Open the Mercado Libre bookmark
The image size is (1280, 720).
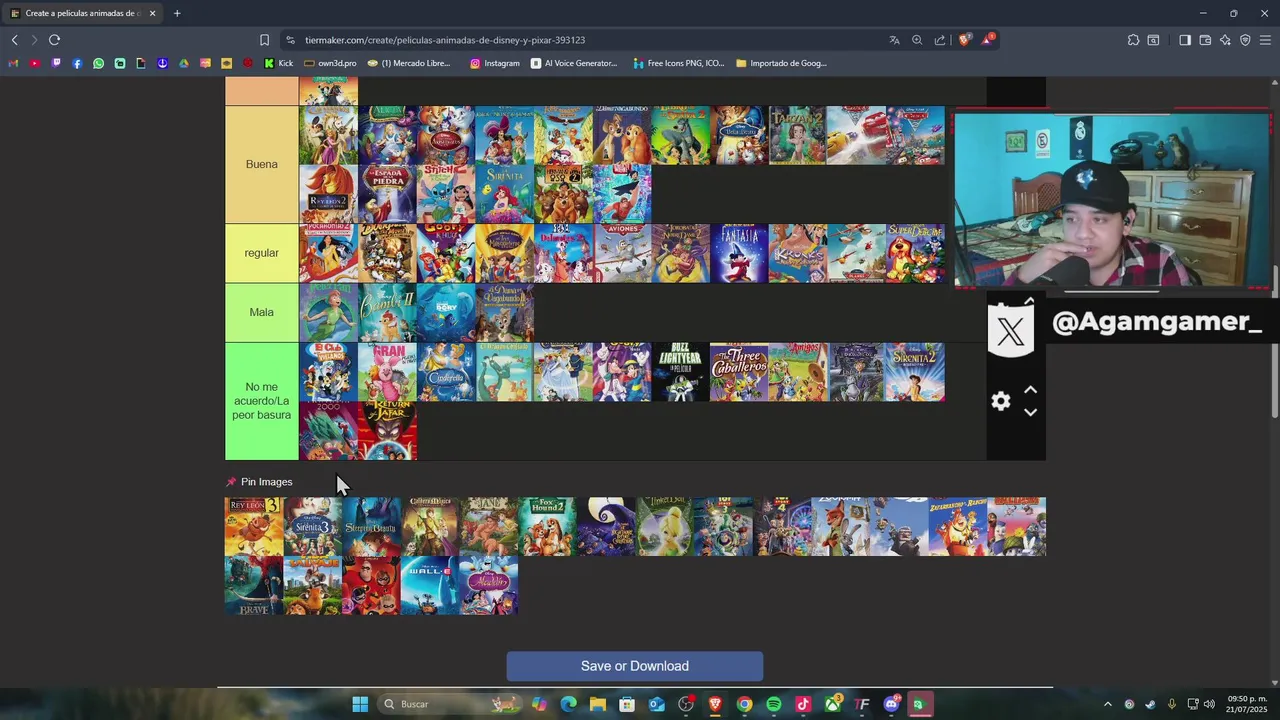(409, 63)
